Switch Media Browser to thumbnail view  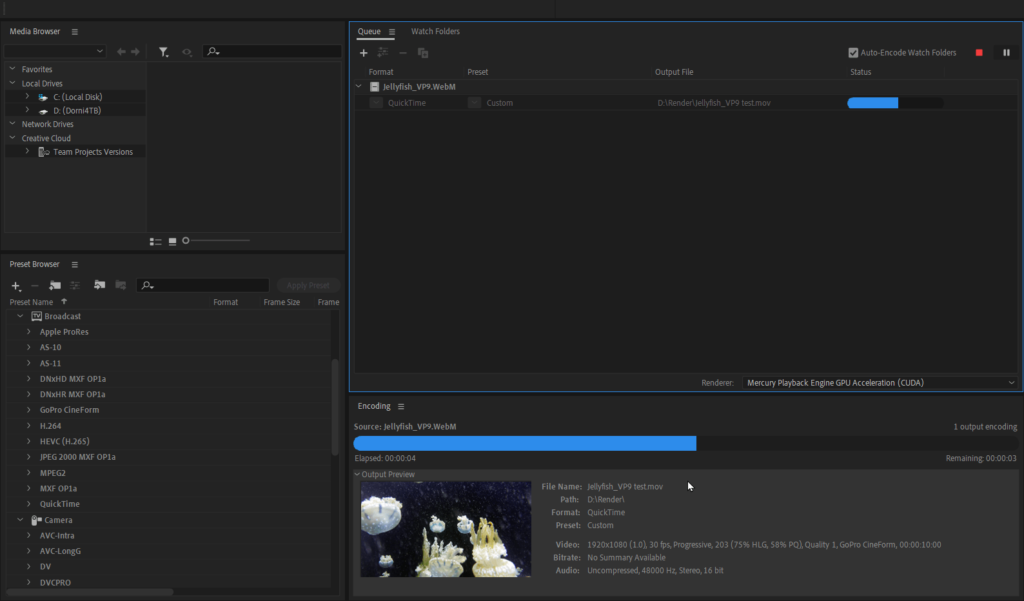click(172, 241)
